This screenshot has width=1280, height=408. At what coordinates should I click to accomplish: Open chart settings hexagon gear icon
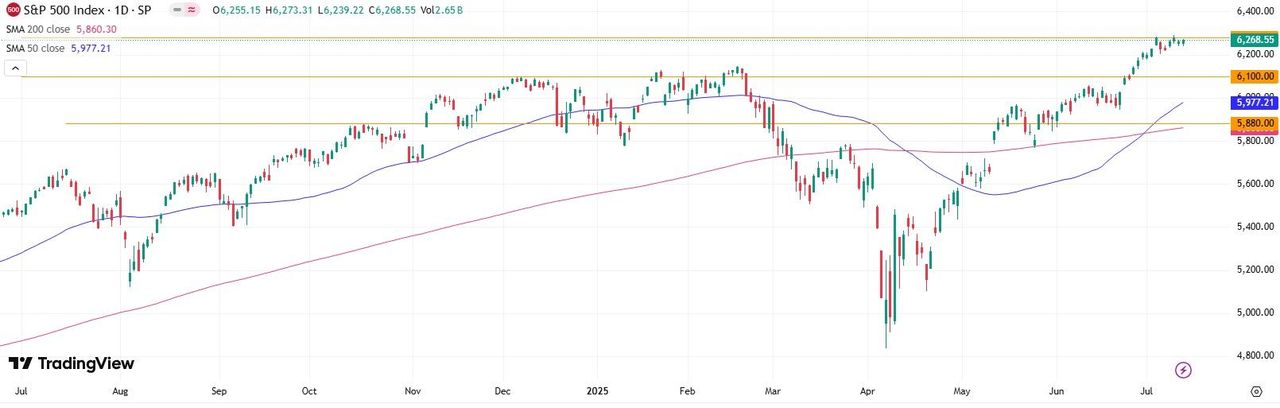[x=1255, y=391]
